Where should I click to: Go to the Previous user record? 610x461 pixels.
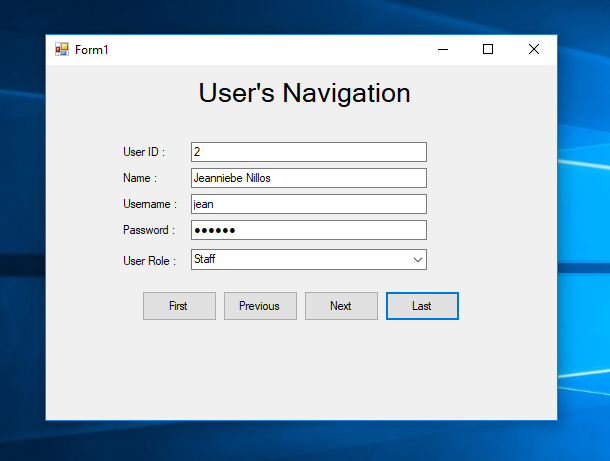tap(260, 306)
